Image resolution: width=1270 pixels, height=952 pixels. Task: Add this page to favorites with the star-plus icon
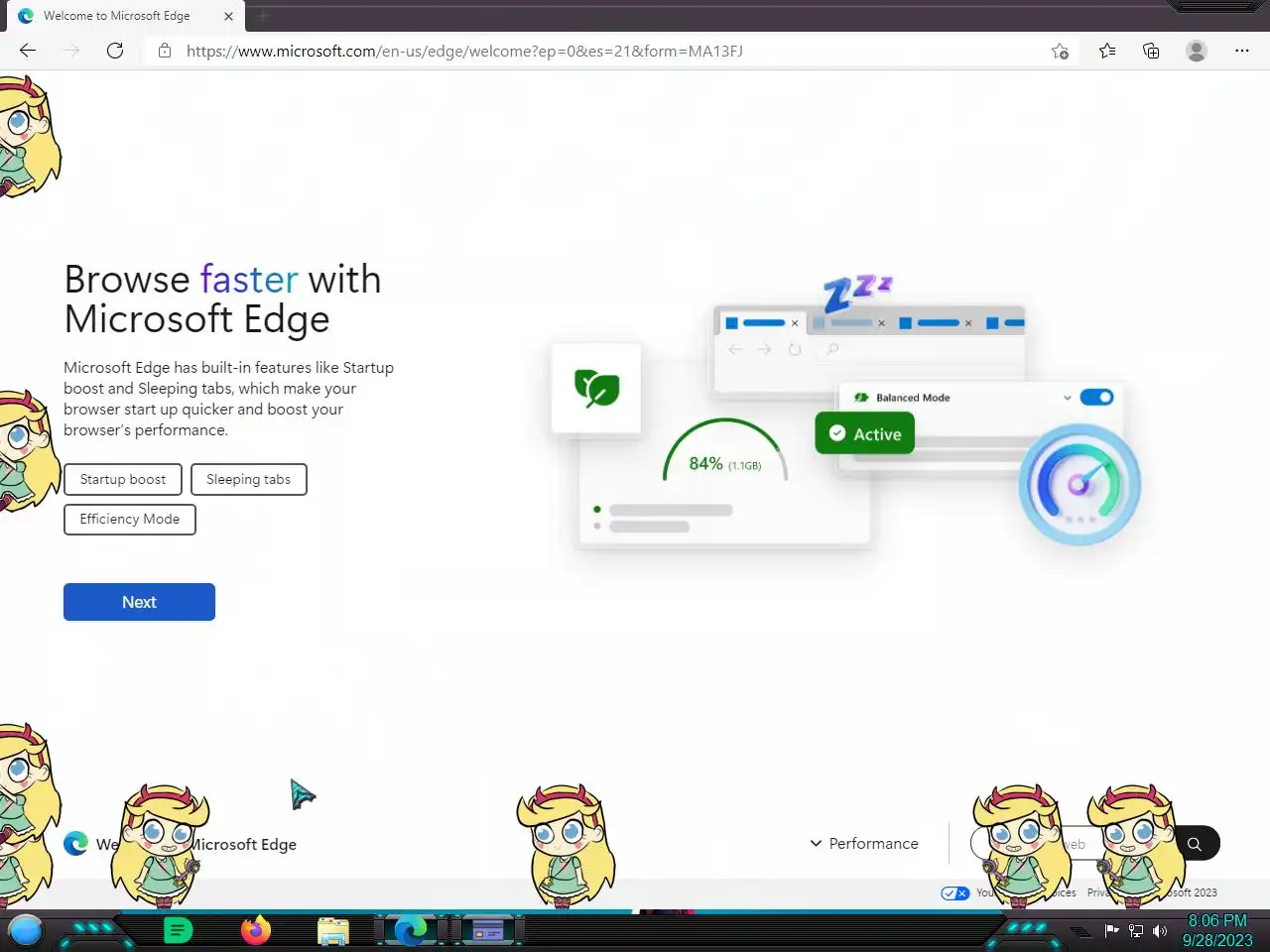(1060, 51)
